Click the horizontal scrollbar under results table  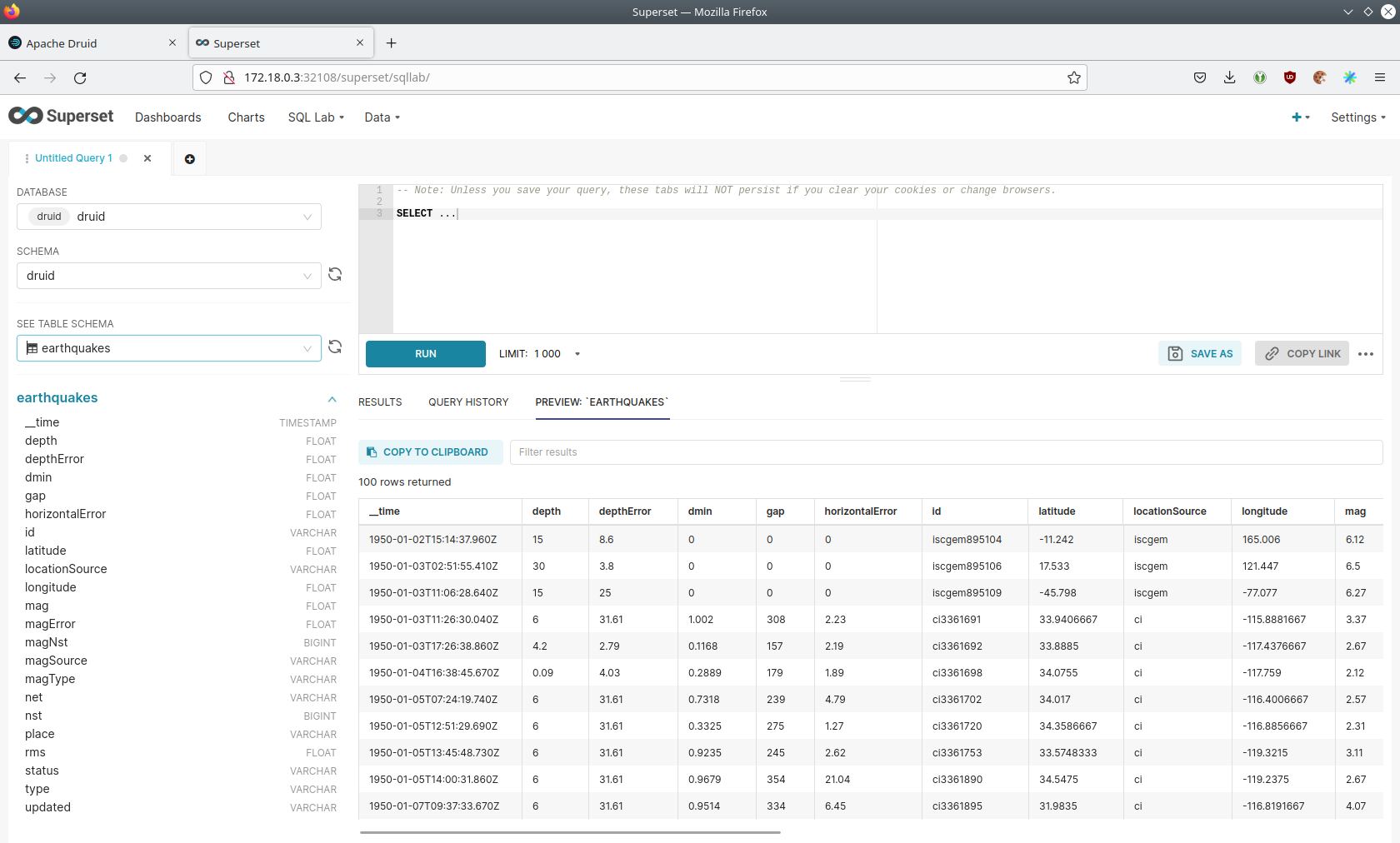coord(570,832)
